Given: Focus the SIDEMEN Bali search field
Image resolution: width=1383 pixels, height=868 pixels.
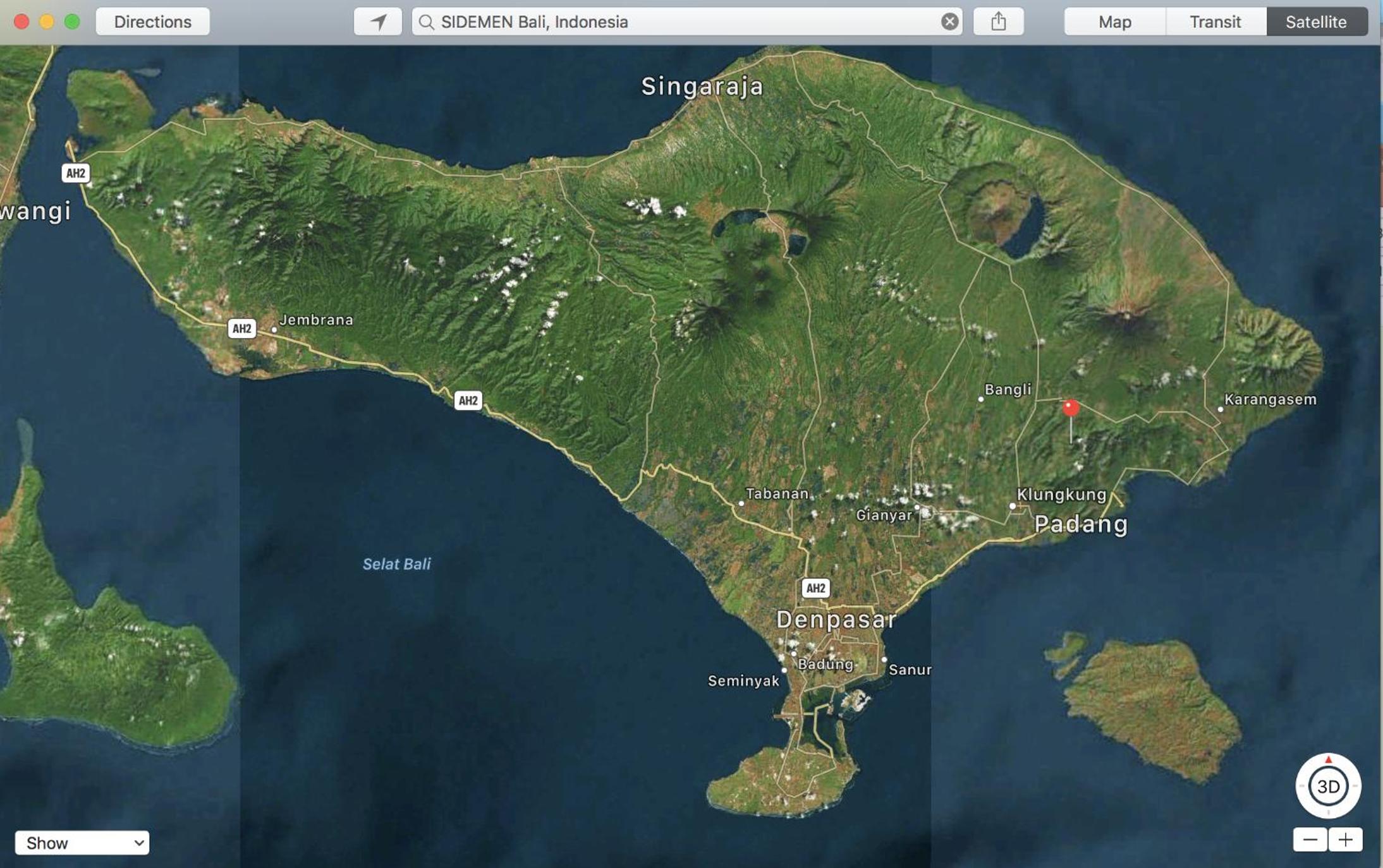Looking at the screenshot, I should coord(687,21).
